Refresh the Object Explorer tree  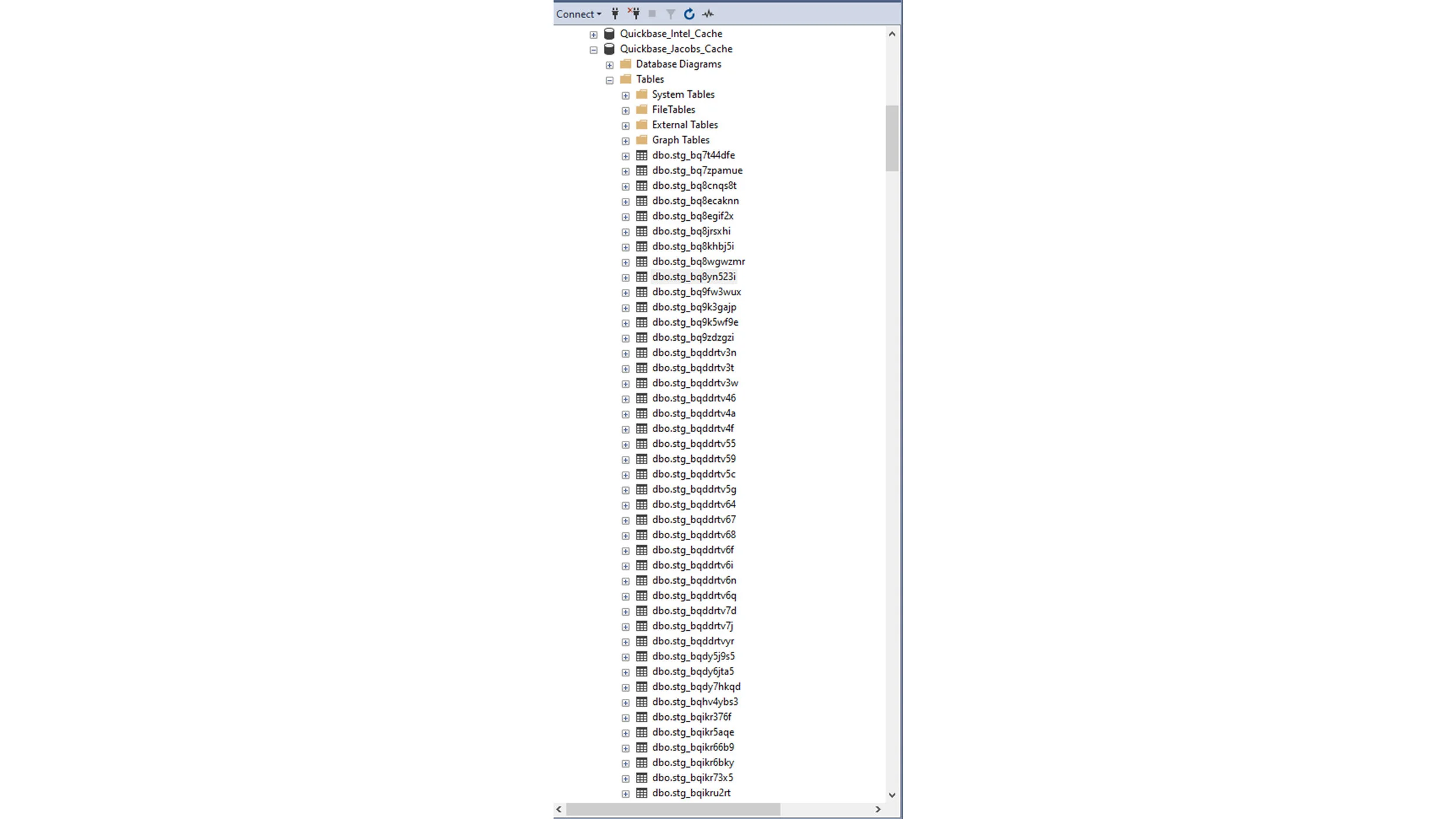[x=689, y=13]
